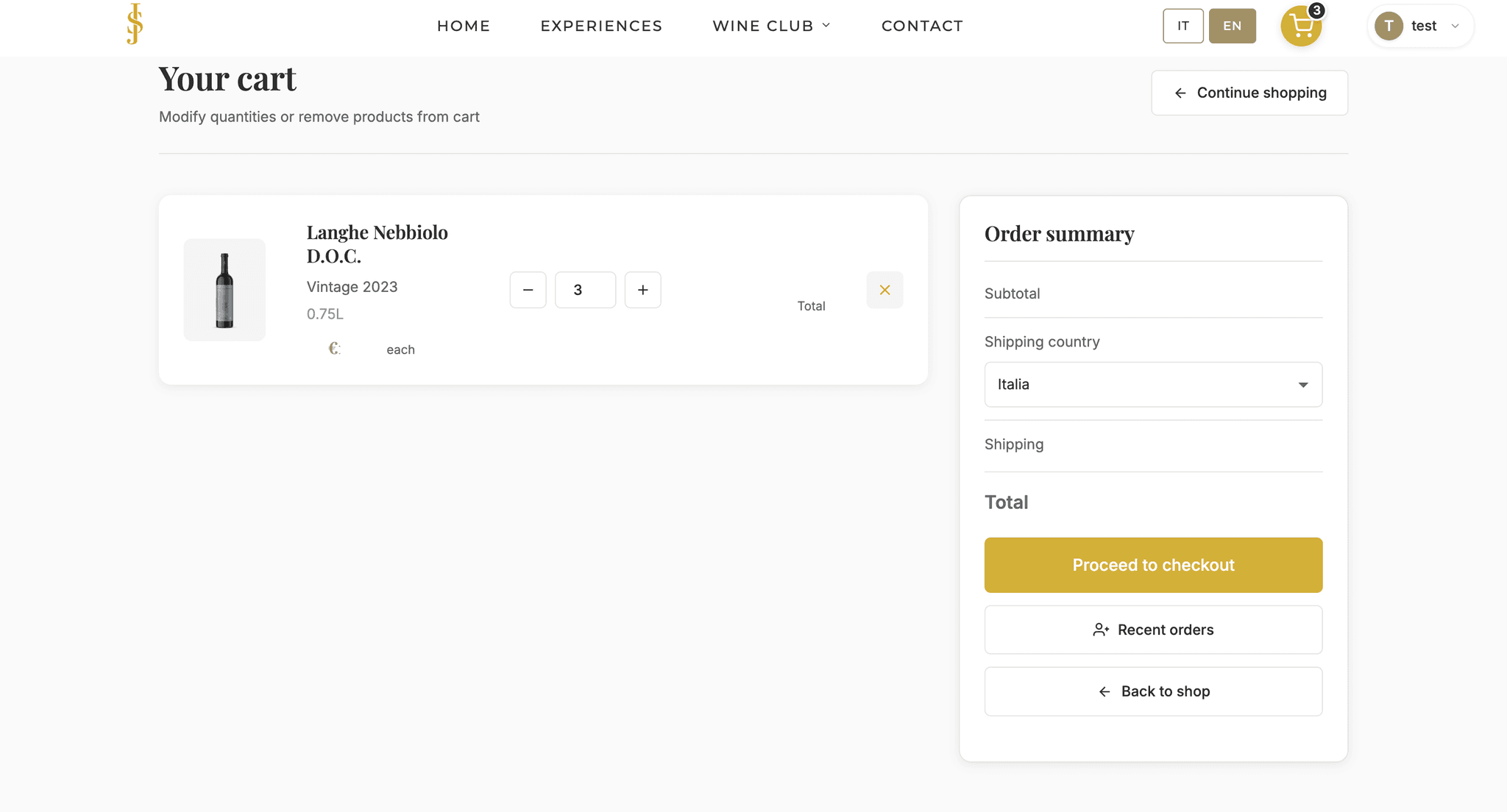Click the gold site logo
This screenshot has width=1507, height=812.
(135, 24)
